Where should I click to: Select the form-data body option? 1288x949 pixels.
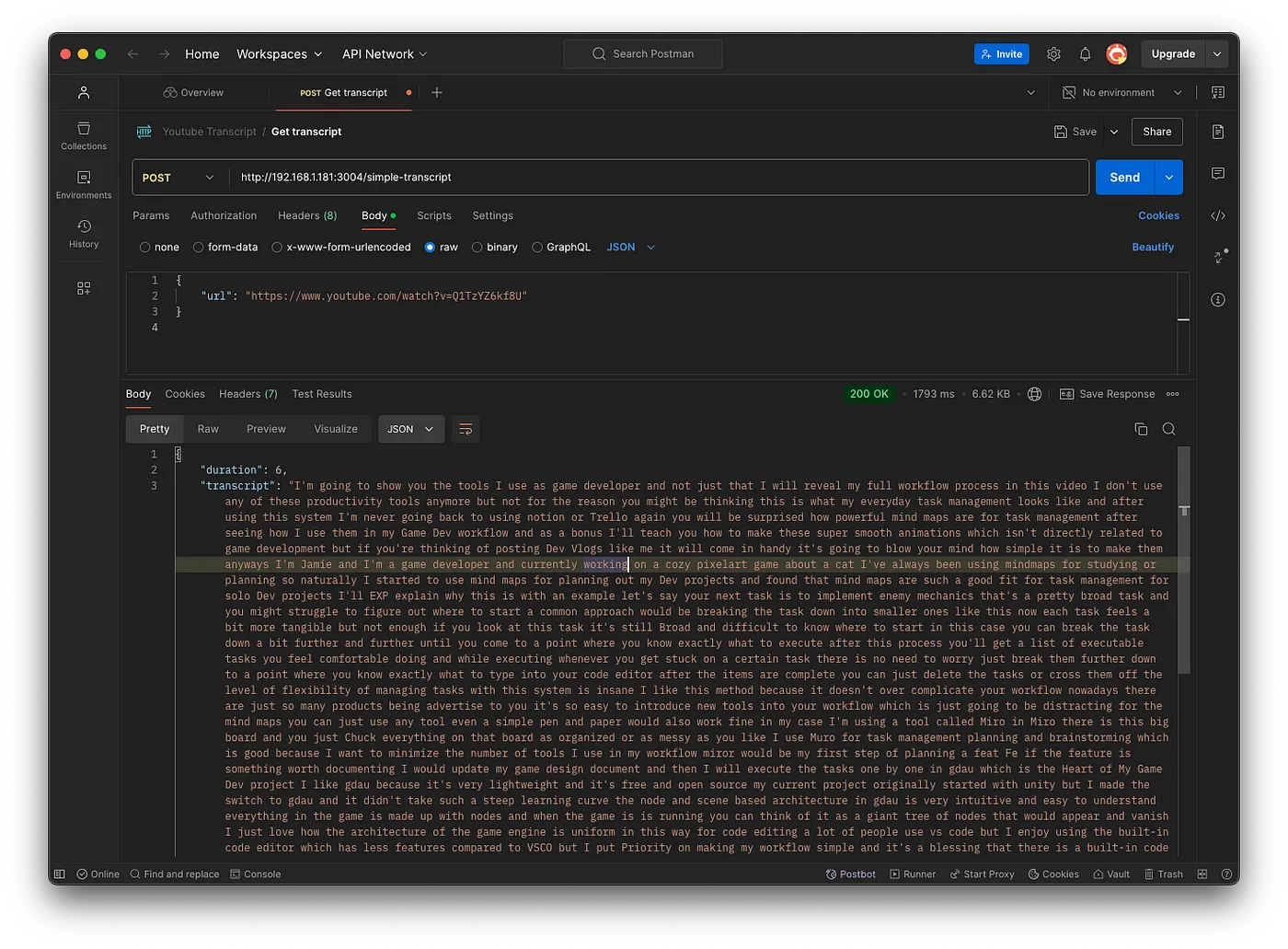point(199,248)
